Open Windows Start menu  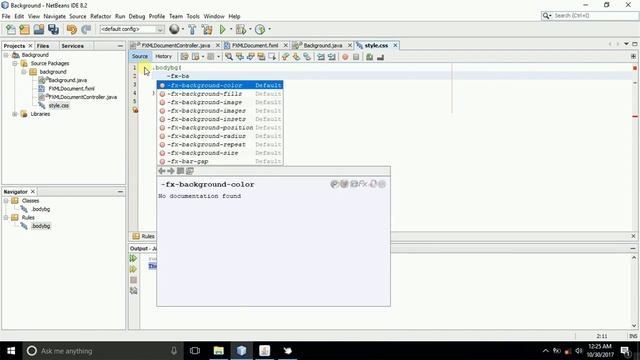pos(11,351)
